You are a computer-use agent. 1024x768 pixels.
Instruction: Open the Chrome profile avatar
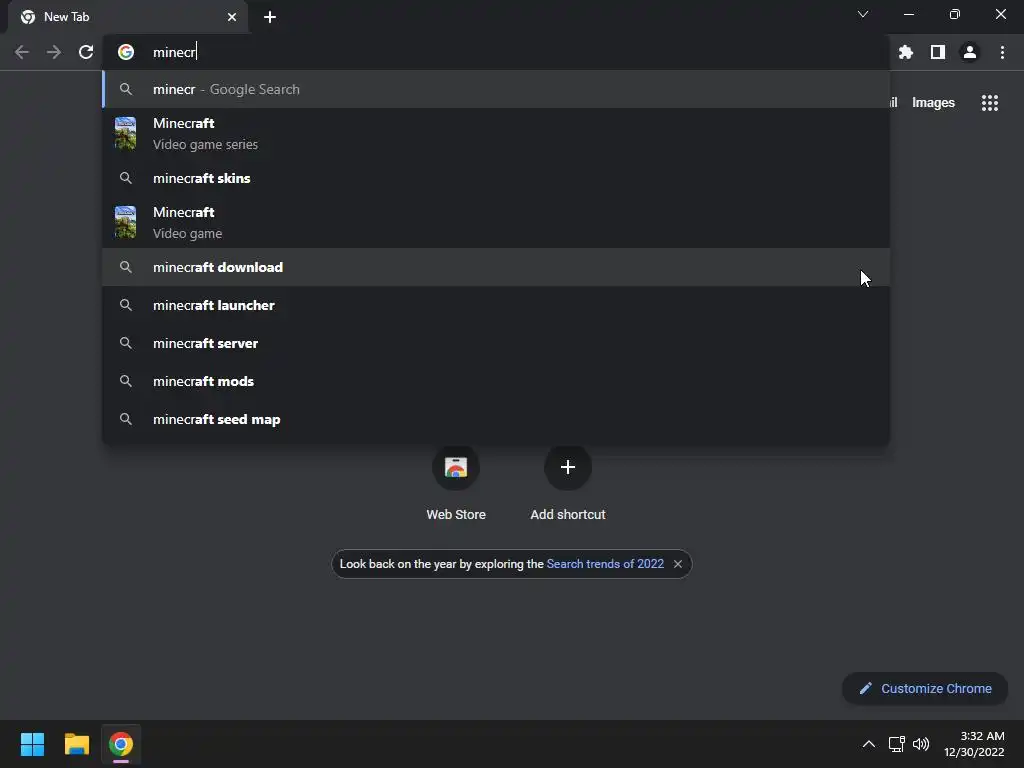tap(970, 52)
